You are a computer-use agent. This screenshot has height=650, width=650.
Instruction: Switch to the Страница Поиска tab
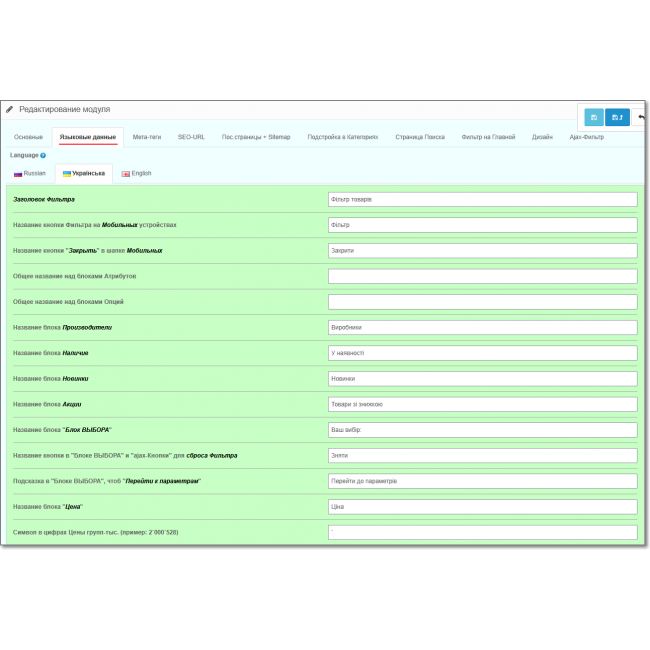[420, 137]
